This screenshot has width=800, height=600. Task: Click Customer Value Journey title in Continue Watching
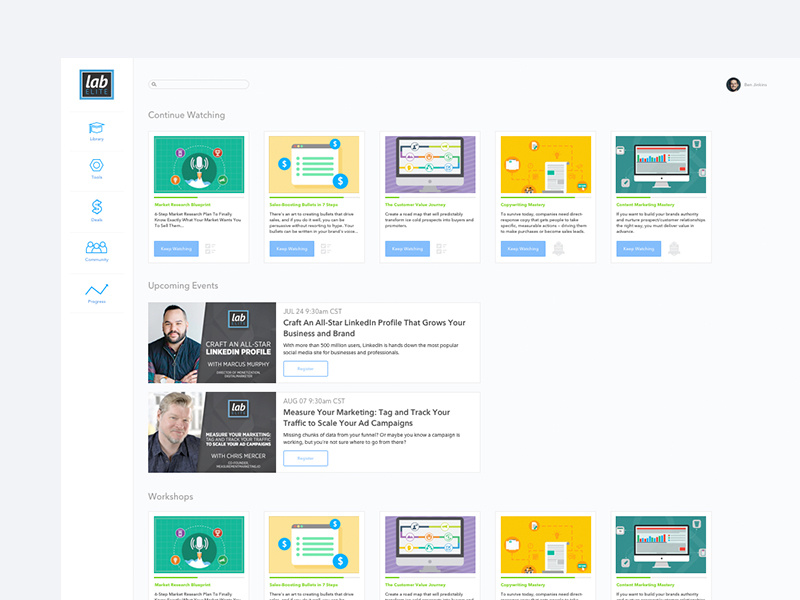click(415, 205)
